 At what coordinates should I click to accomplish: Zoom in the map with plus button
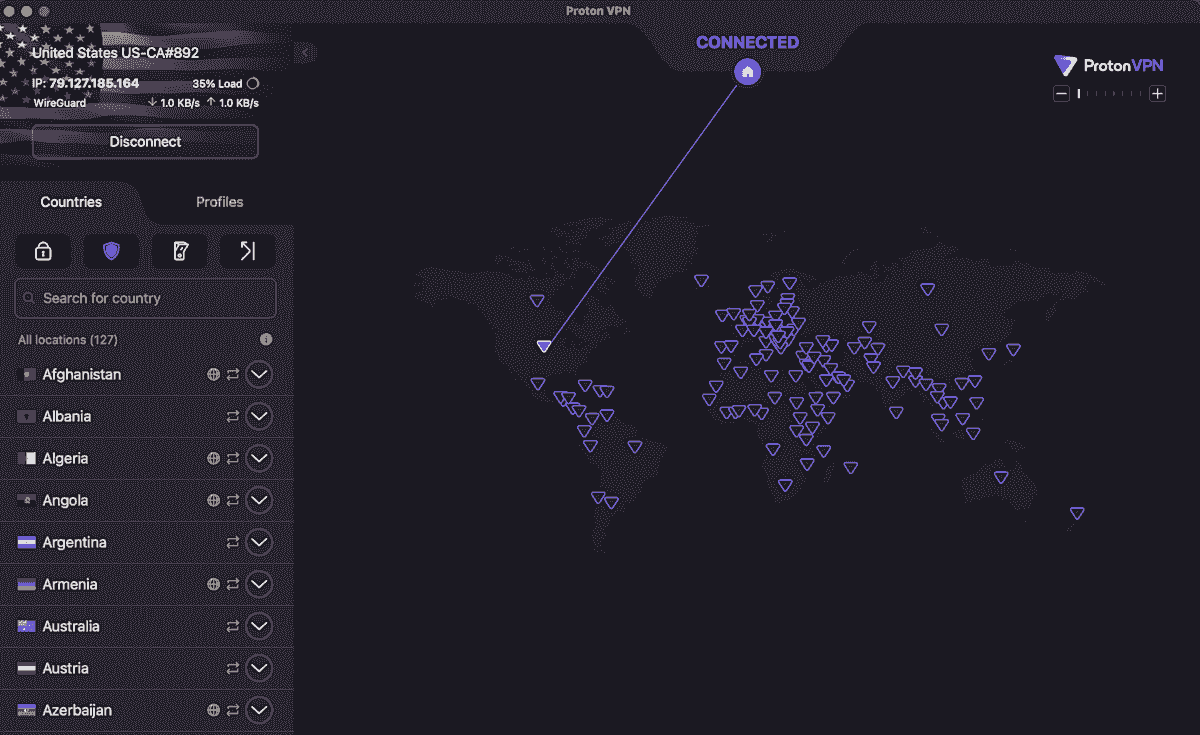pyautogui.click(x=1157, y=94)
